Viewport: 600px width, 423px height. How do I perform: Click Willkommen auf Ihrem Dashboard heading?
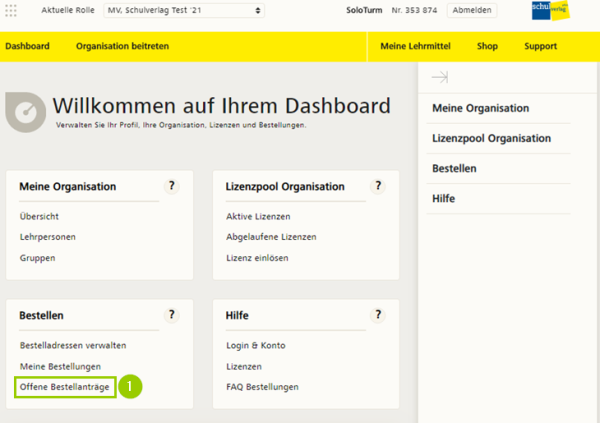(x=222, y=106)
